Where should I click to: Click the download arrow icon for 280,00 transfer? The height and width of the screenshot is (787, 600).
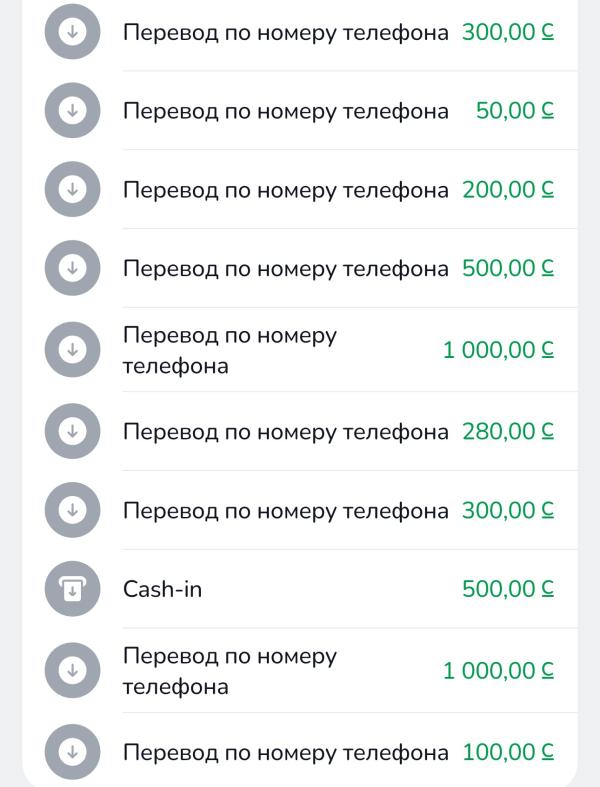click(x=72, y=431)
